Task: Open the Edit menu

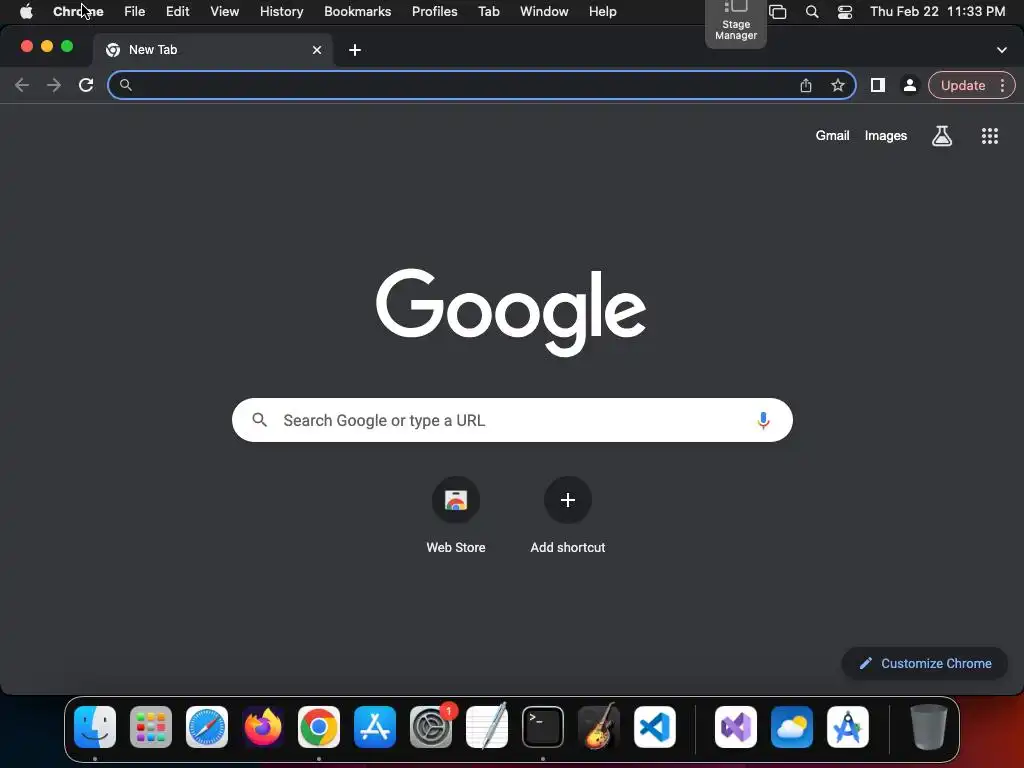Action: 178,12
